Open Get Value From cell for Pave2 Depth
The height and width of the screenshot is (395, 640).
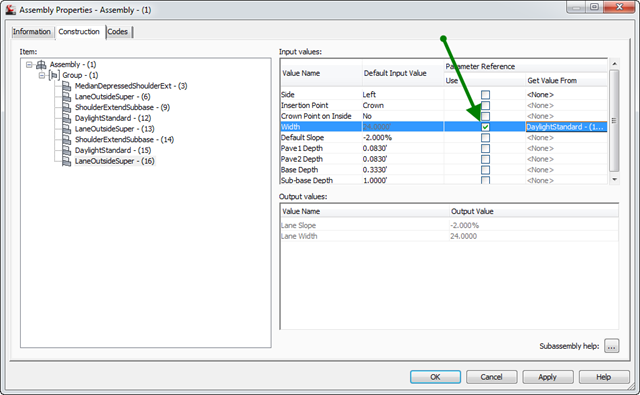pos(566,159)
